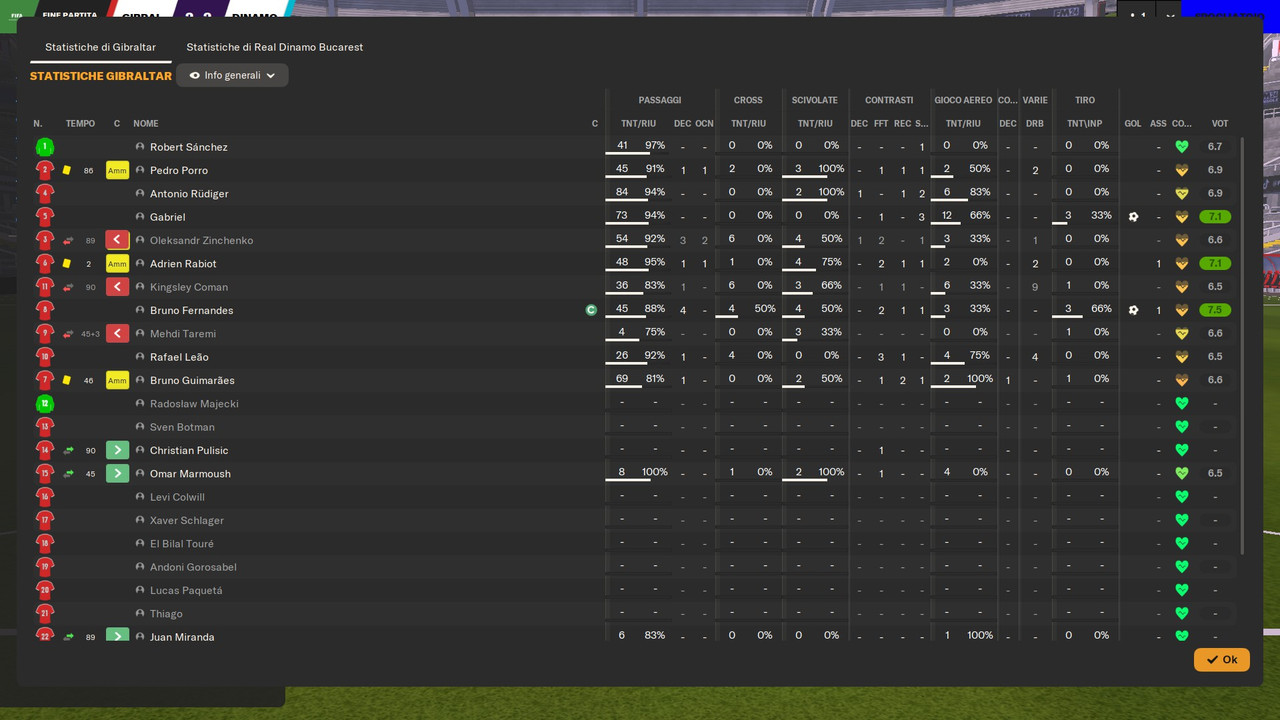Click Bruno Fernandes captain C badge
1280x720 pixels.
[591, 311]
